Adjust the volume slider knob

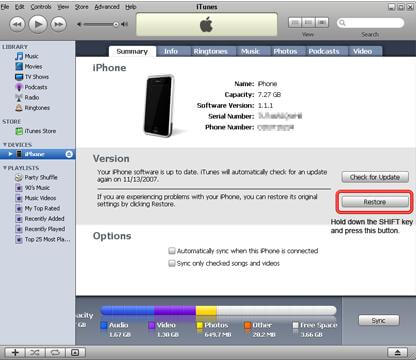(x=116, y=24)
